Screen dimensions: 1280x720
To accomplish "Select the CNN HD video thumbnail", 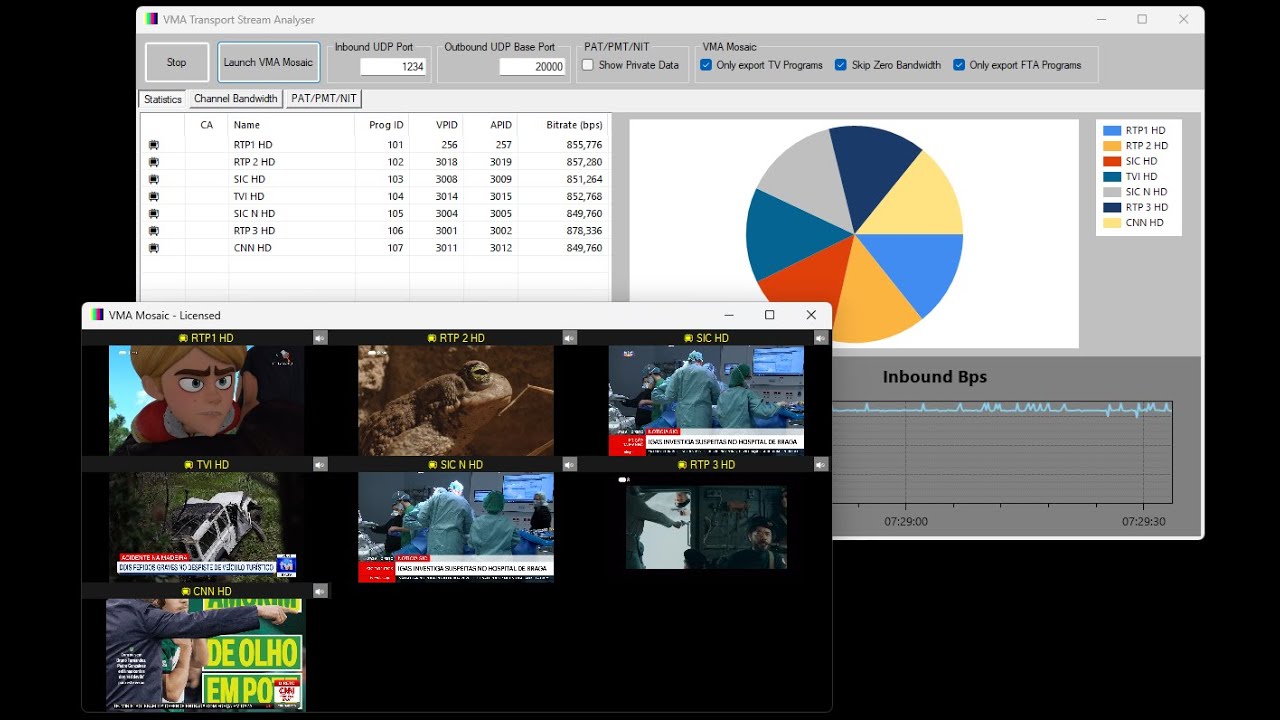I will coord(206,654).
